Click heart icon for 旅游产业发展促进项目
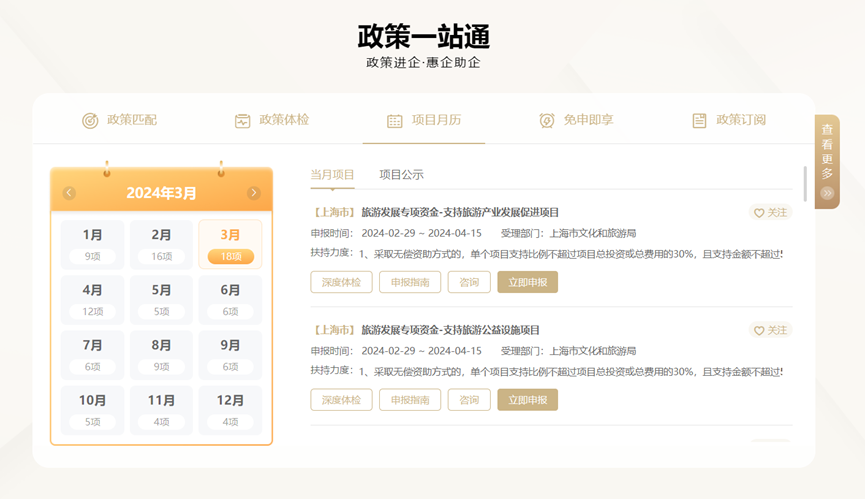The height and width of the screenshot is (499, 865). 759,213
